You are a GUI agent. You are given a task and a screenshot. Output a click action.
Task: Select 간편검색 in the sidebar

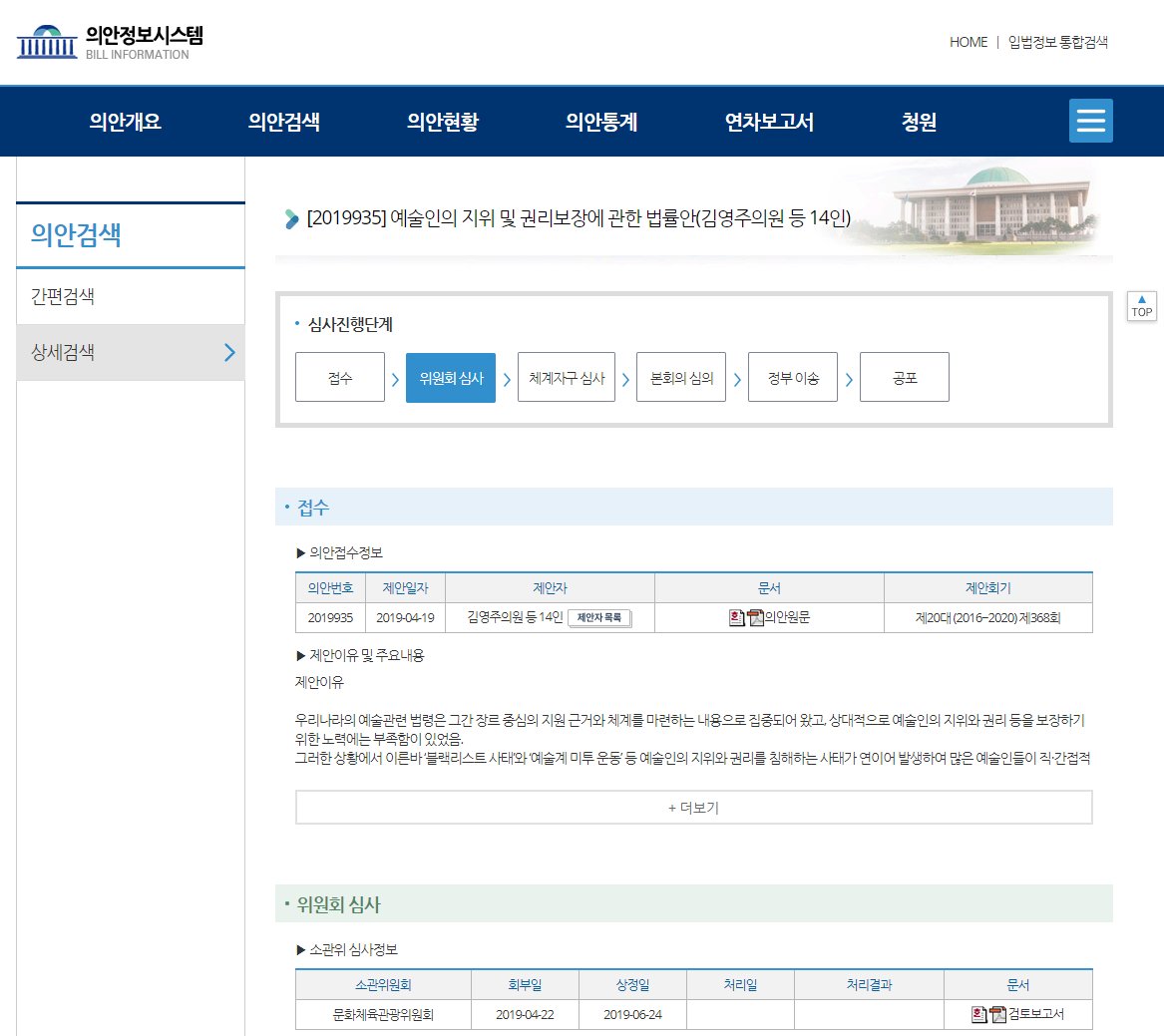pos(131,296)
